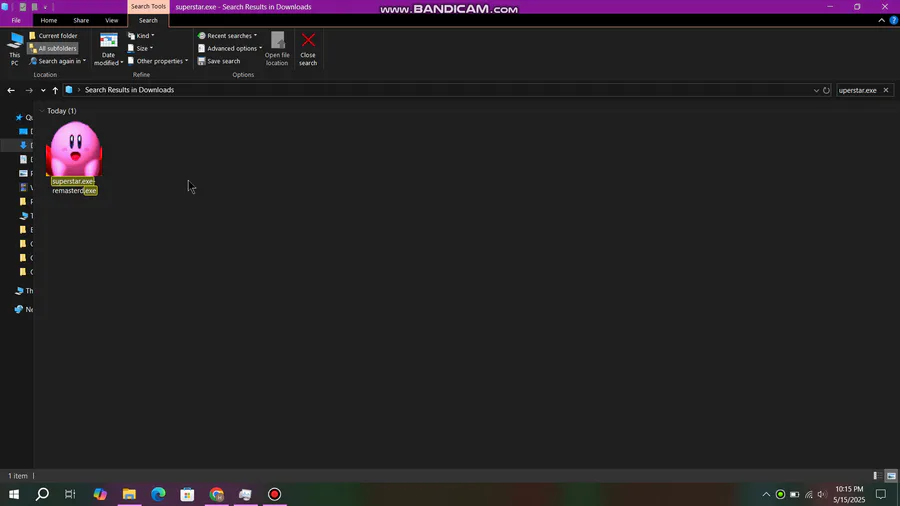Click Open file location button

point(277,49)
